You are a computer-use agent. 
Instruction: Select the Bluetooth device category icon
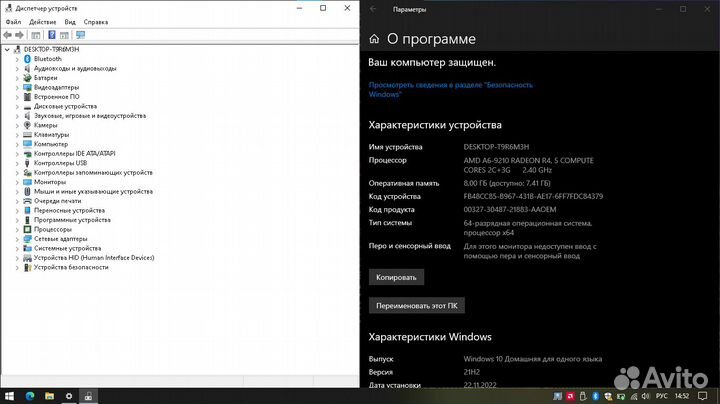click(x=27, y=59)
